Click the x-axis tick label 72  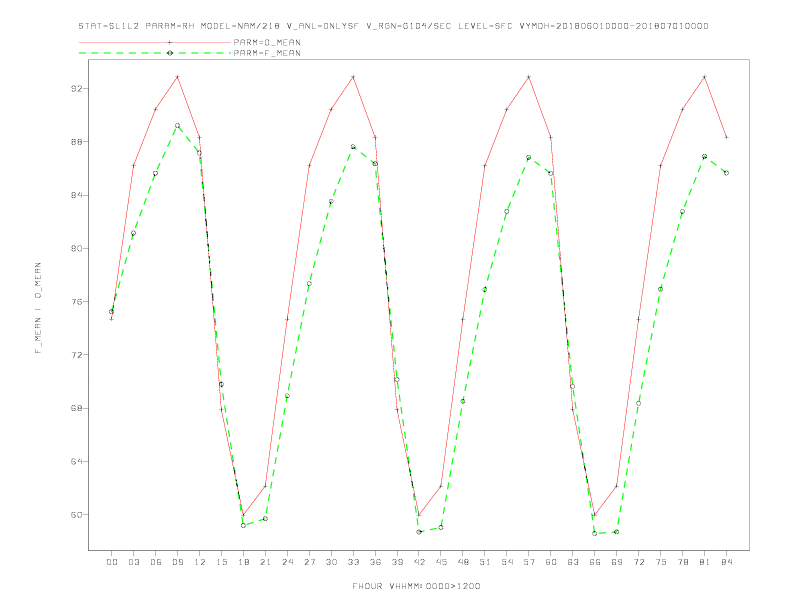click(638, 562)
